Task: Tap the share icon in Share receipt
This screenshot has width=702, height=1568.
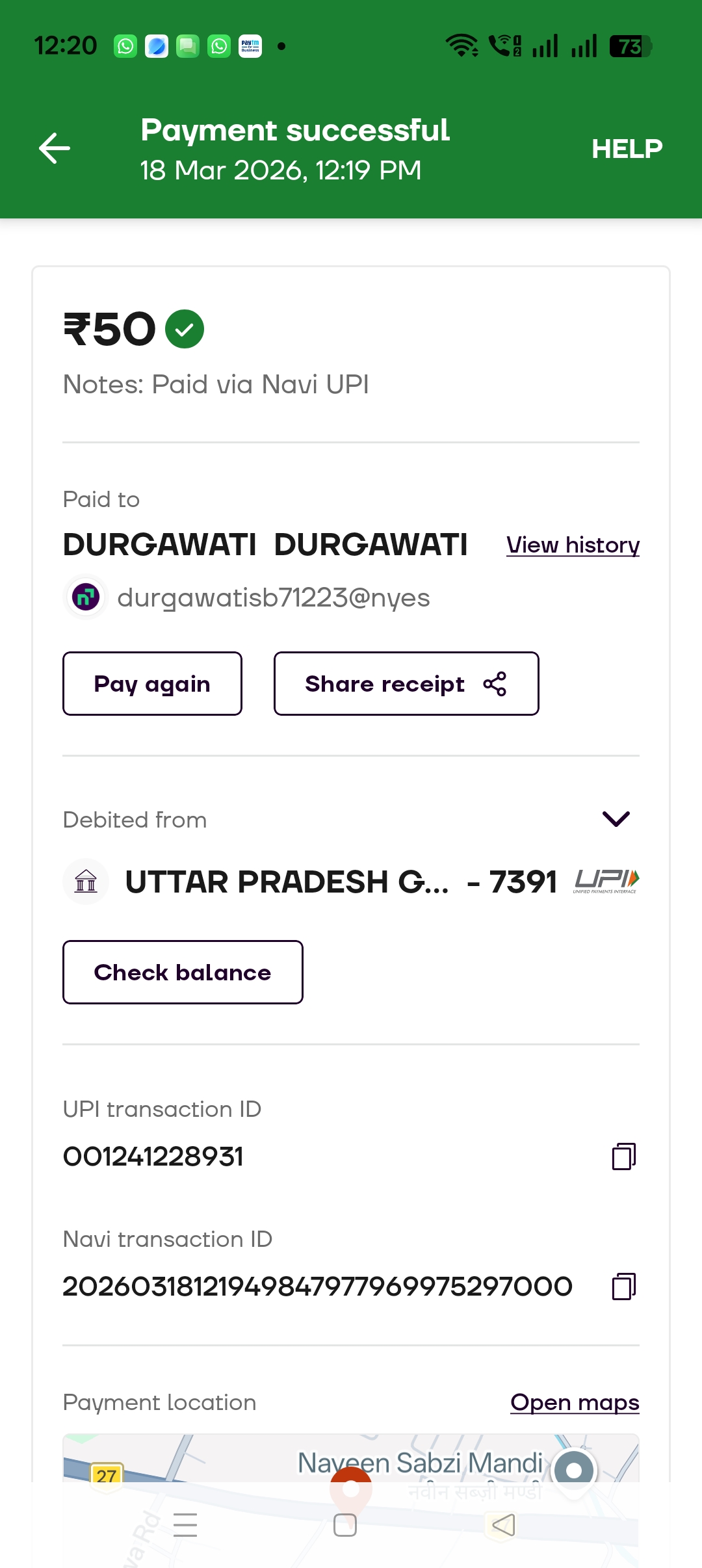Action: 495,684
